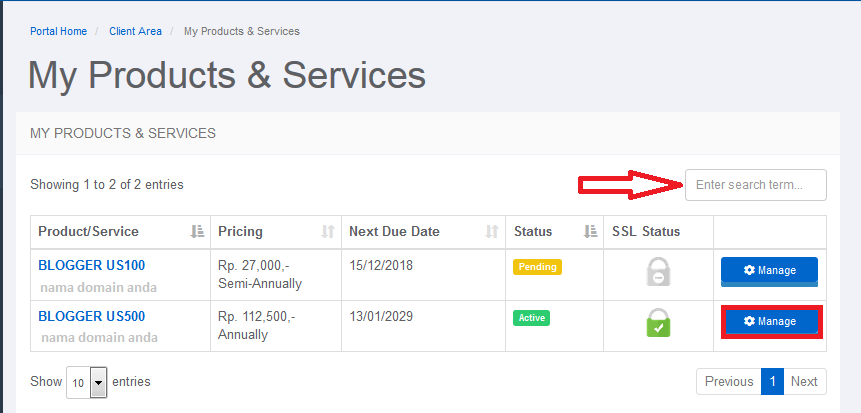The height and width of the screenshot is (413, 861).
Task: Click the Active status badge
Action: [532, 318]
